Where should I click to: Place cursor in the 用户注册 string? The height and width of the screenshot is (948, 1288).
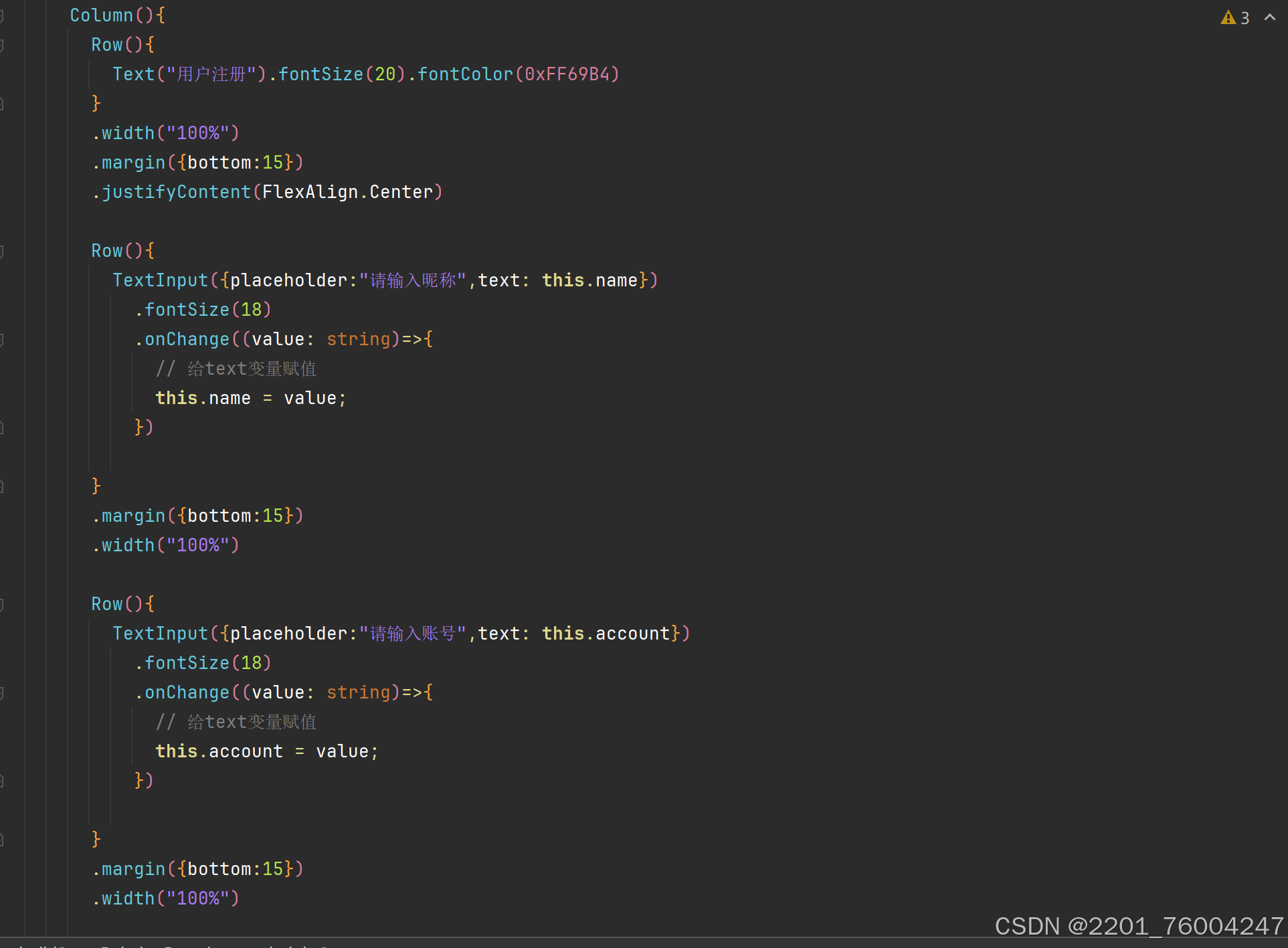[211, 74]
